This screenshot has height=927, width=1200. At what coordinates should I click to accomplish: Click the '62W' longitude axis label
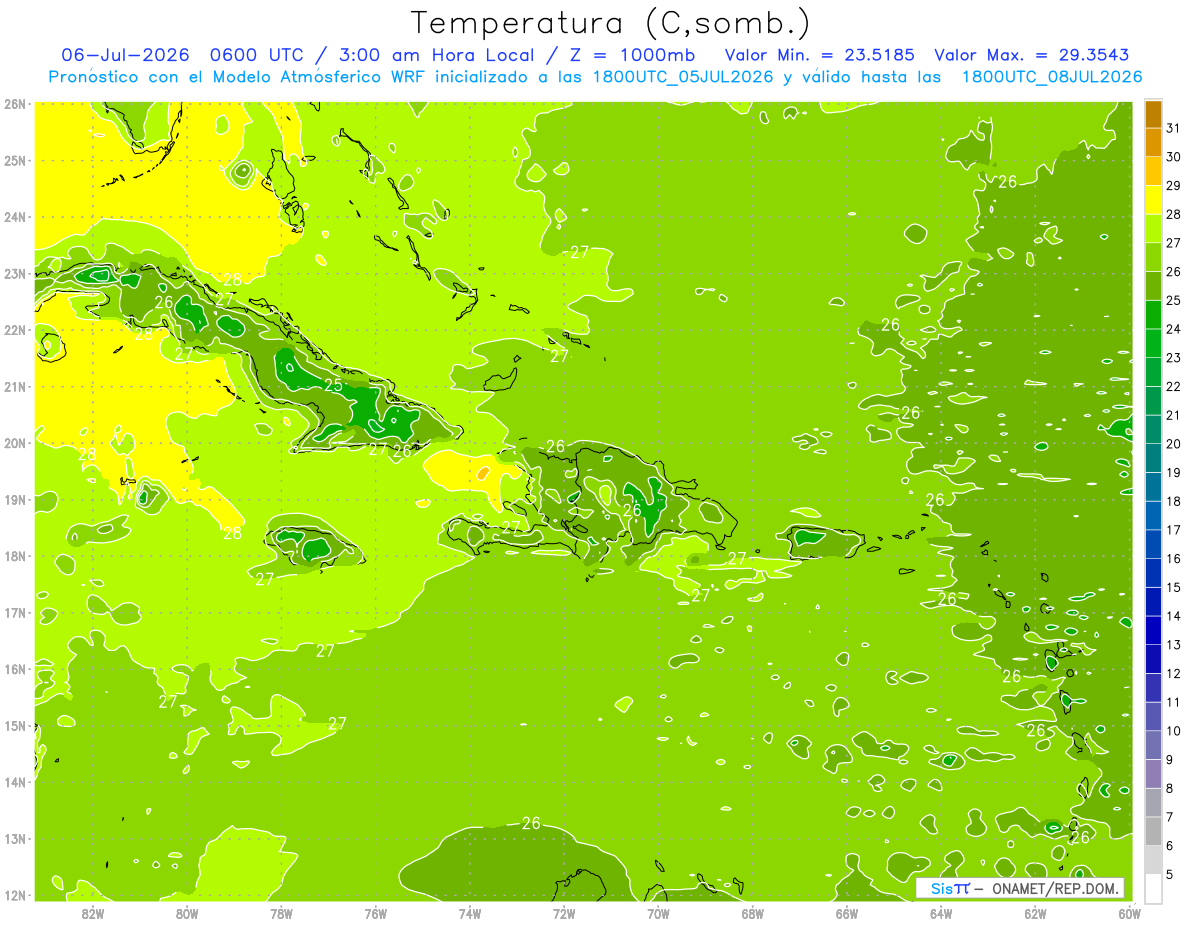(1035, 913)
